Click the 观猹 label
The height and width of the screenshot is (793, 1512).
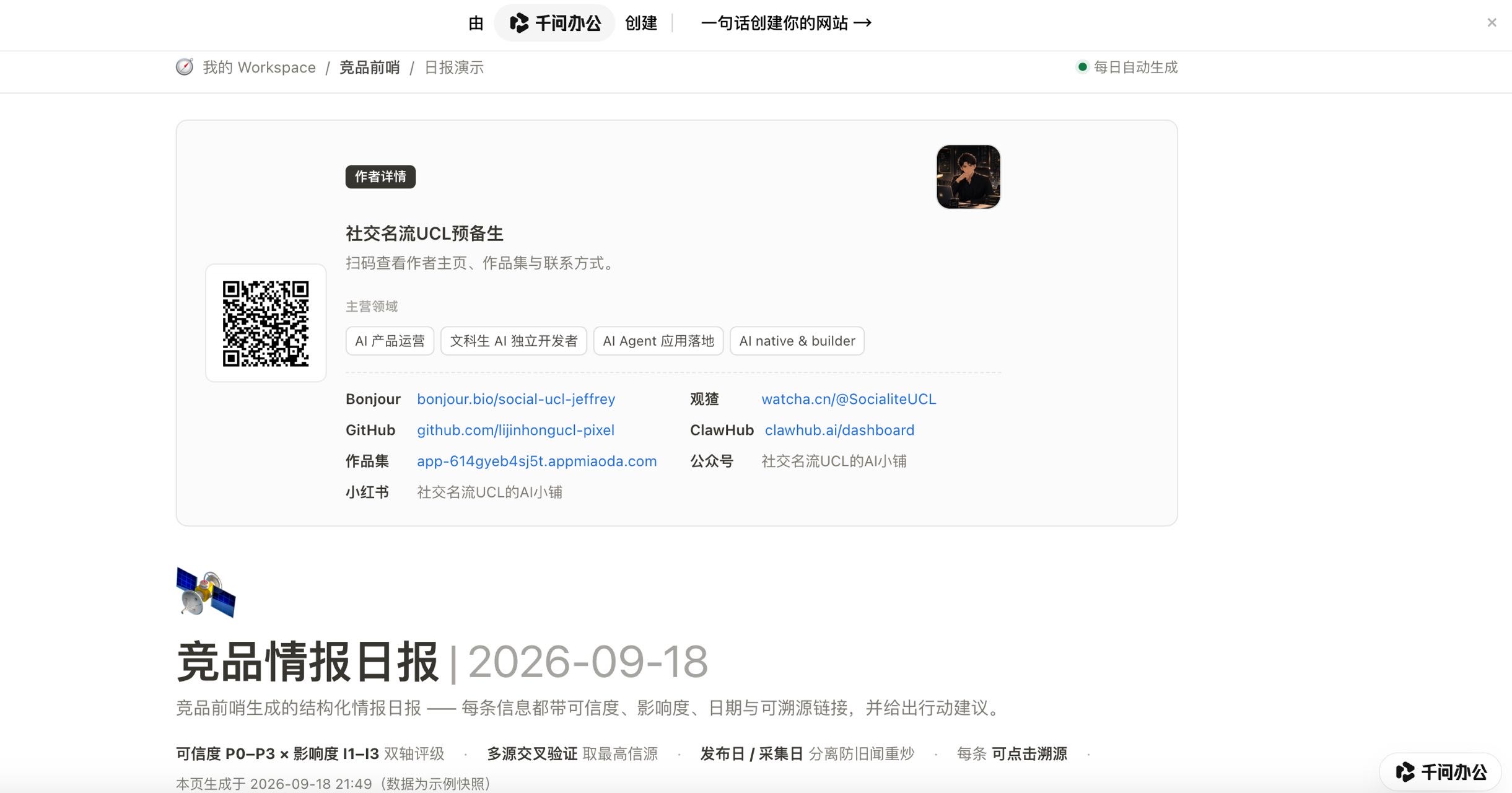click(x=704, y=399)
